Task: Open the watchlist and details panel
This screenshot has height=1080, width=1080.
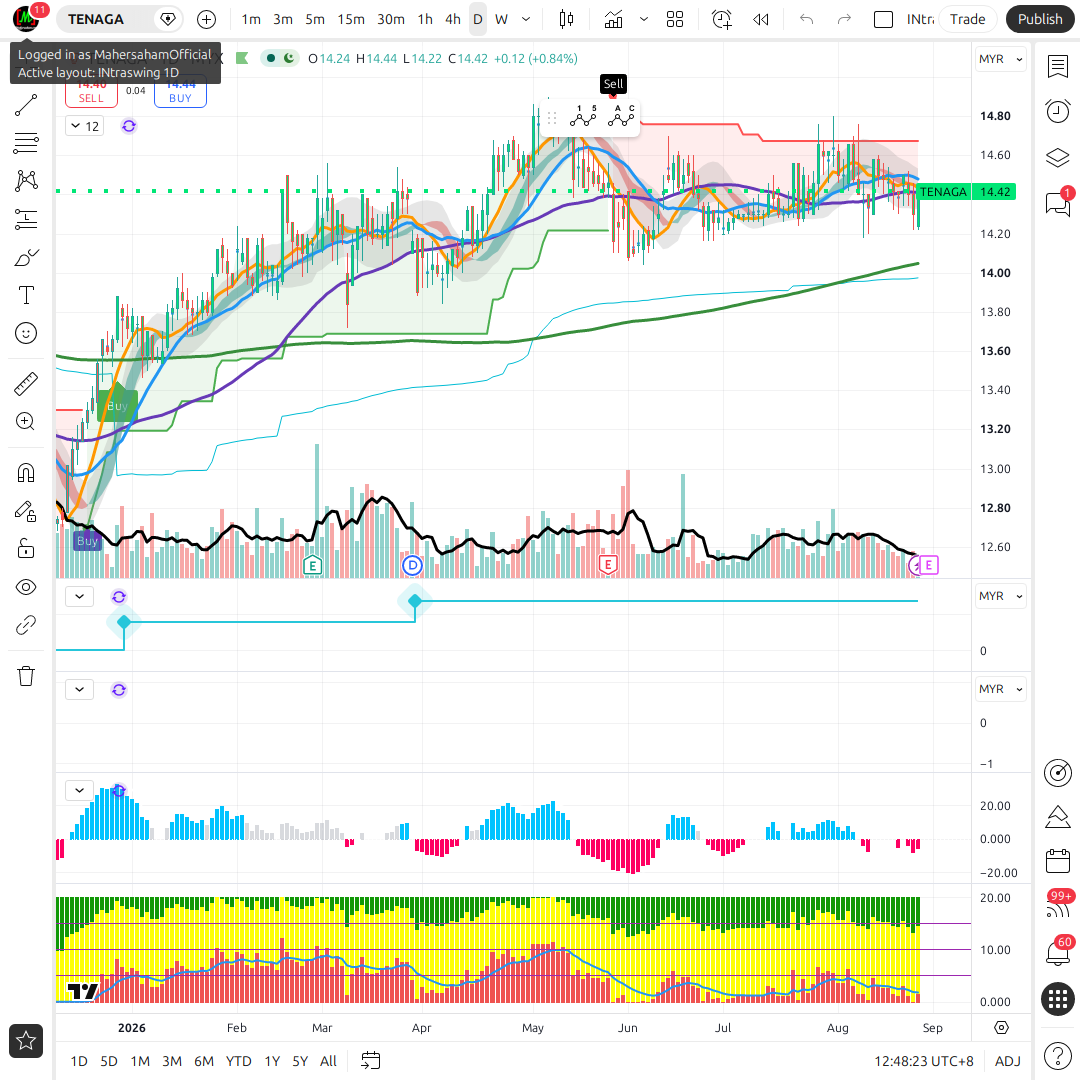Action: click(x=1058, y=67)
